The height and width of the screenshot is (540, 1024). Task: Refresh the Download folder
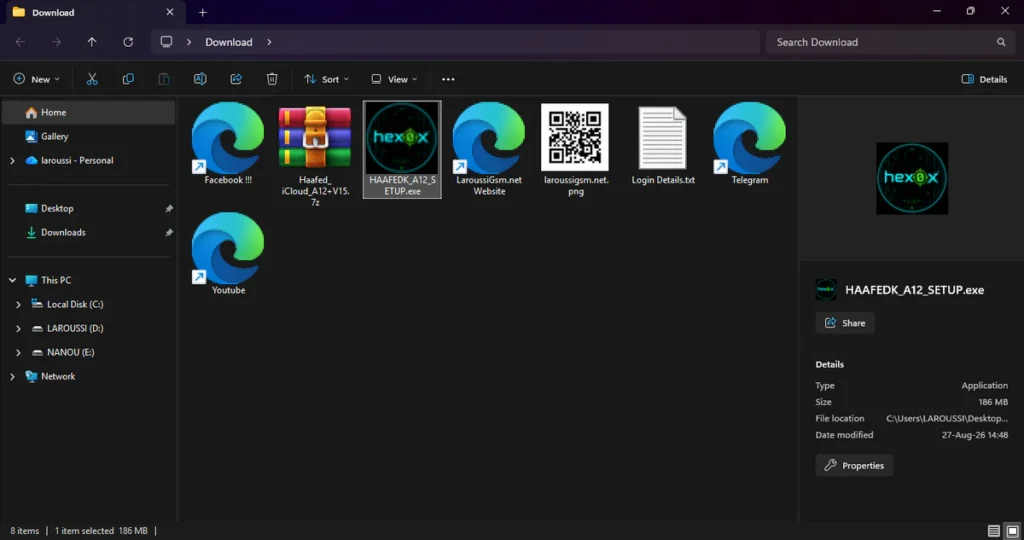[x=128, y=42]
